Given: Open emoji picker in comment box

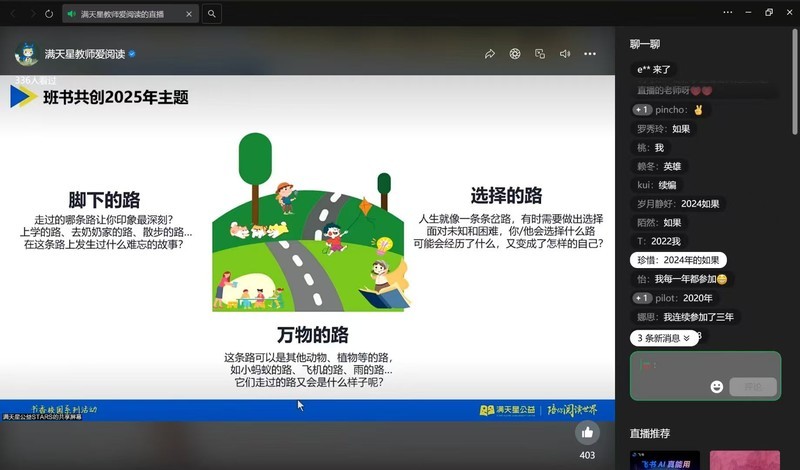Looking at the screenshot, I should click(717, 387).
